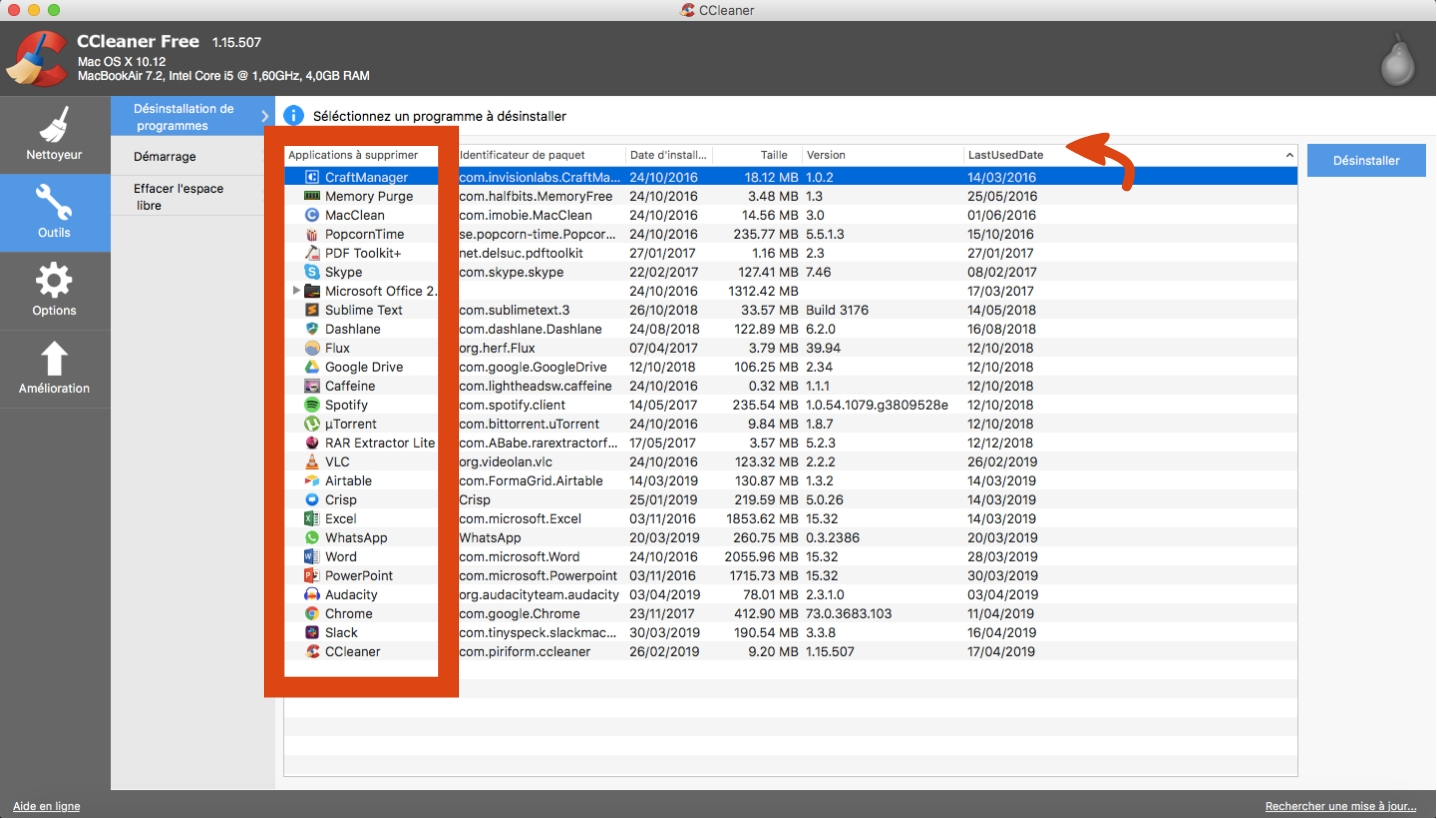Click the 2055.96 MB size cell

pos(761,557)
